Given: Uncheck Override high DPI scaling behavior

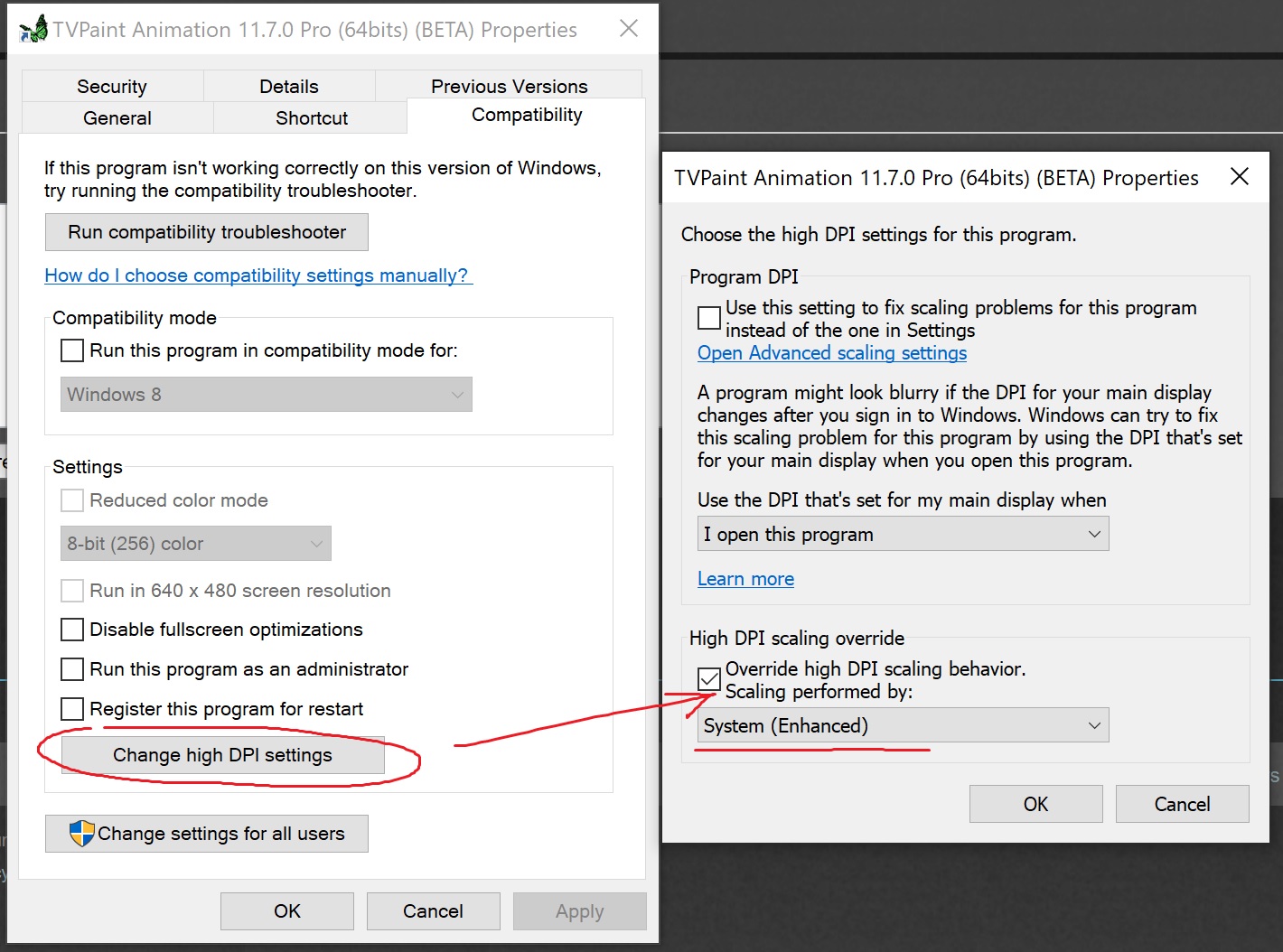Looking at the screenshot, I should click(709, 678).
